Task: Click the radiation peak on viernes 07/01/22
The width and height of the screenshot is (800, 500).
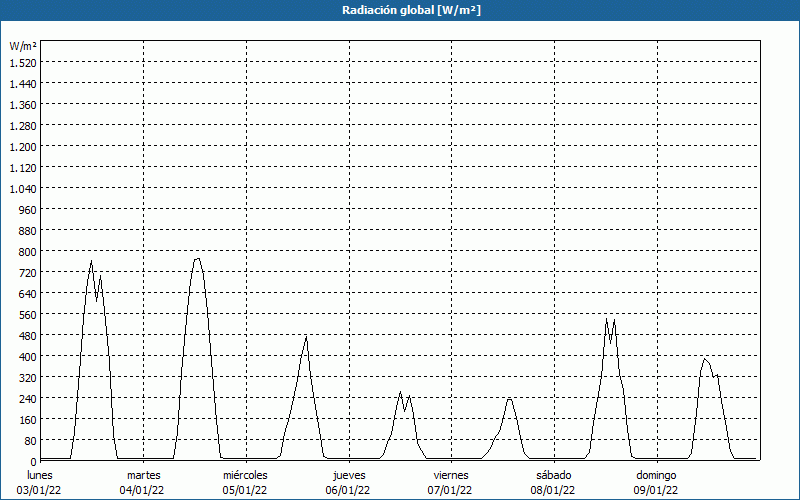Action: [509, 398]
